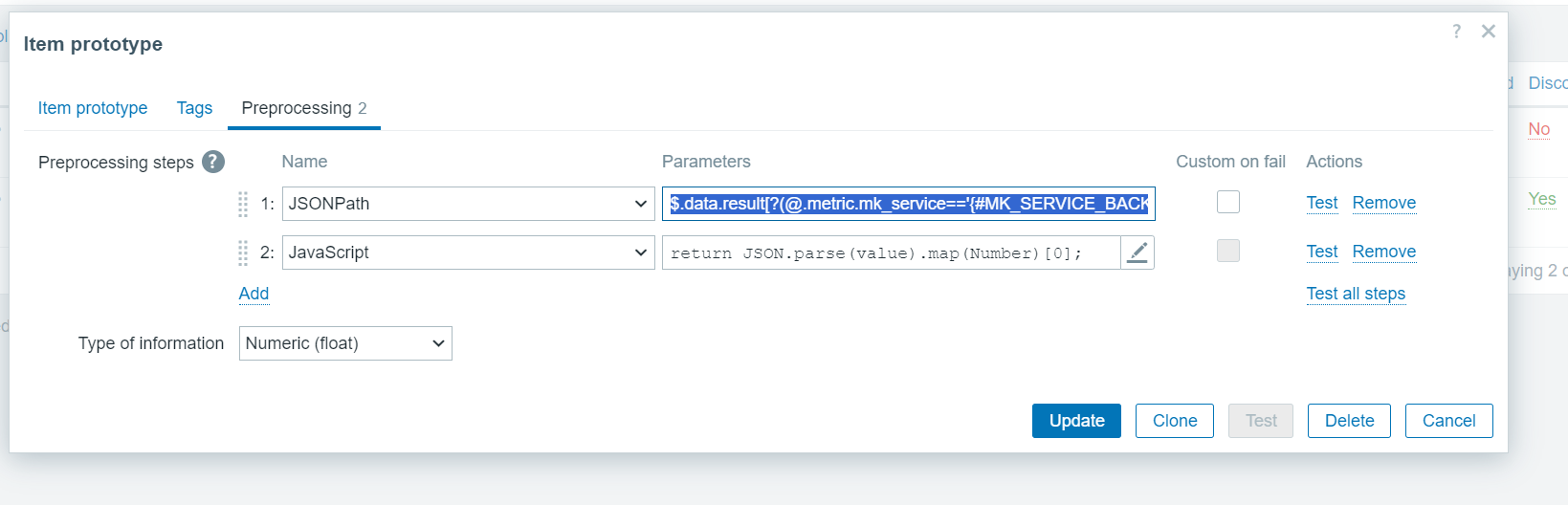Open the JavaScript step name dropdown
Screen dimensions: 1568x505
(x=468, y=252)
